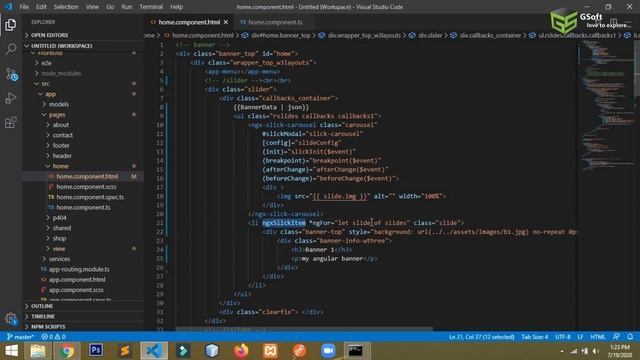This screenshot has width=640, height=360.
Task: Open the Help menu
Action: tap(176, 7)
